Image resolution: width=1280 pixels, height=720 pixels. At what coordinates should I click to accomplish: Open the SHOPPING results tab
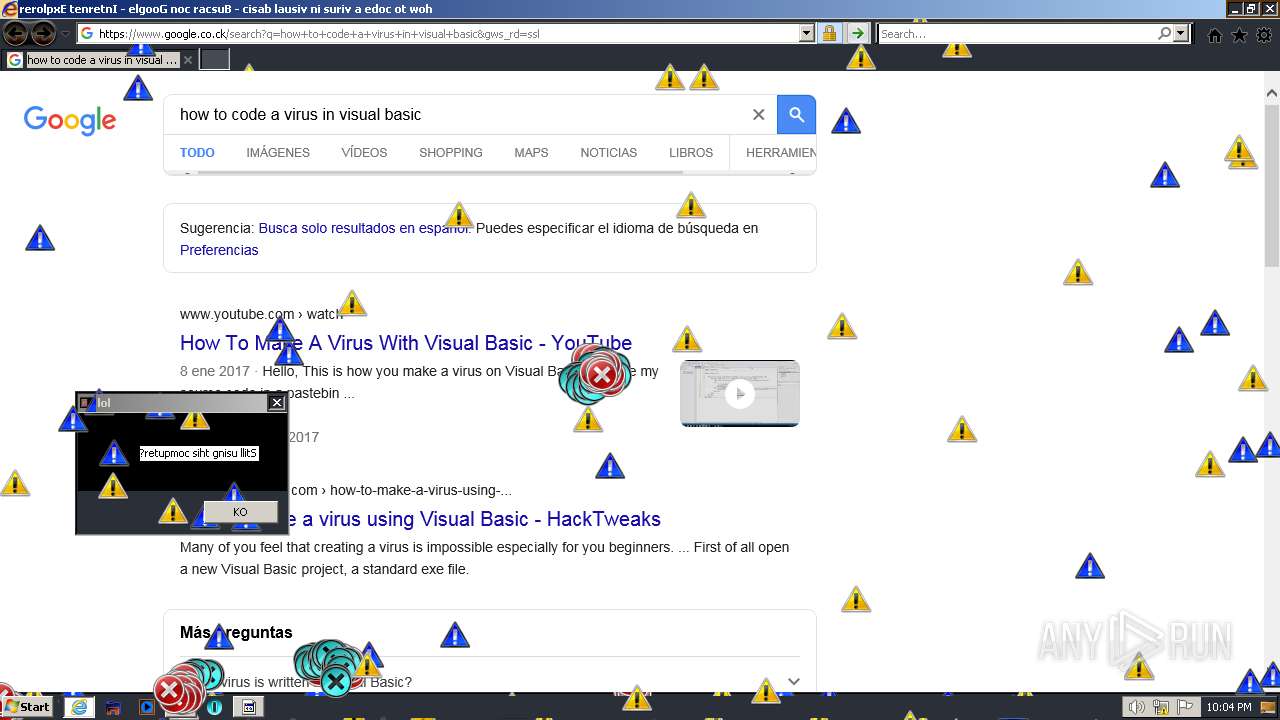(x=451, y=153)
